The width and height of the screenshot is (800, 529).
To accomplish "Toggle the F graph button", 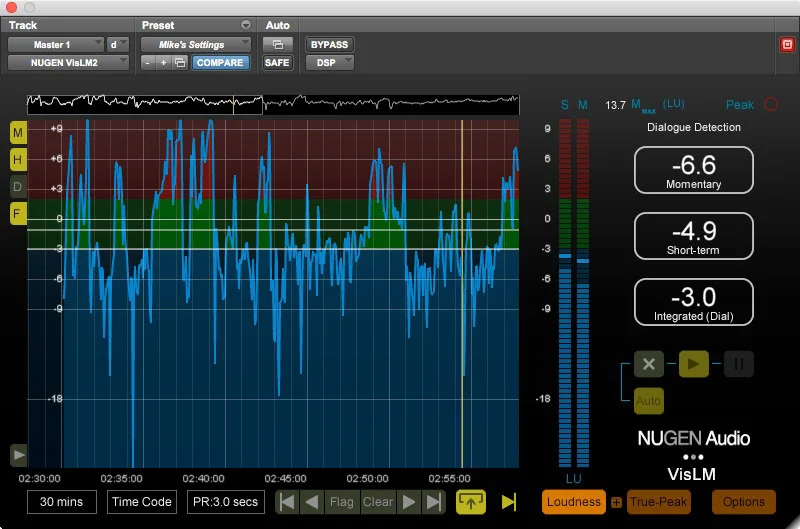I will [x=18, y=213].
